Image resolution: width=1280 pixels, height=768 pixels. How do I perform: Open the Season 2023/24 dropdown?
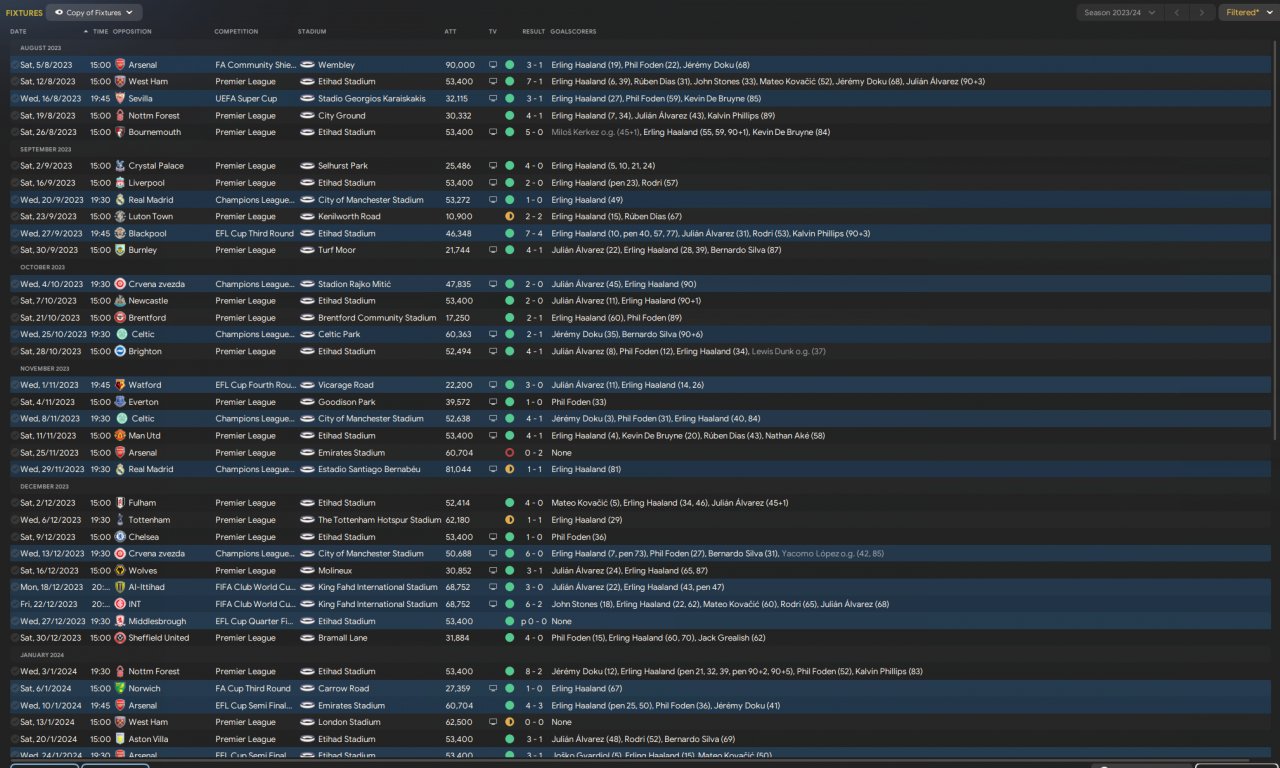1119,13
